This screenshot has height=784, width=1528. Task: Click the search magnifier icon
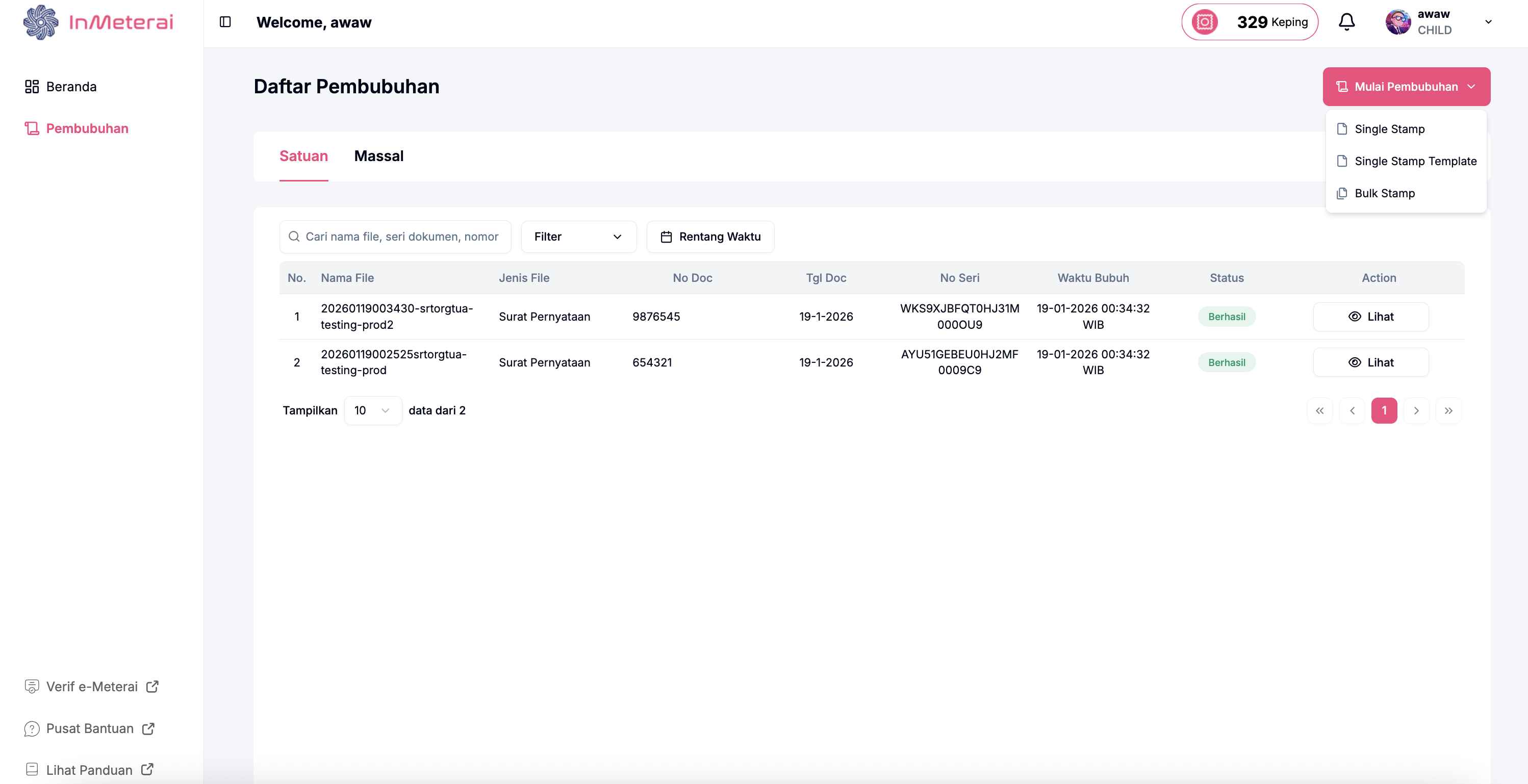tap(294, 237)
